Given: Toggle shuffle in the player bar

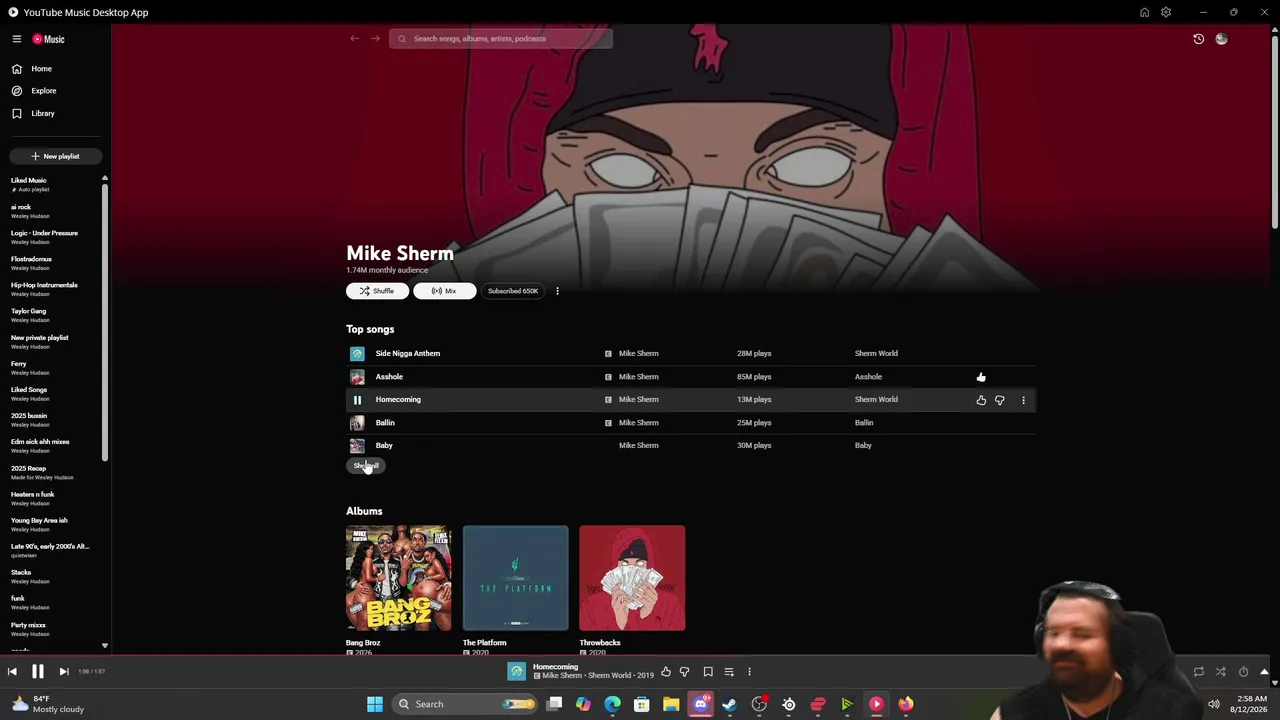Looking at the screenshot, I should pos(1221,672).
